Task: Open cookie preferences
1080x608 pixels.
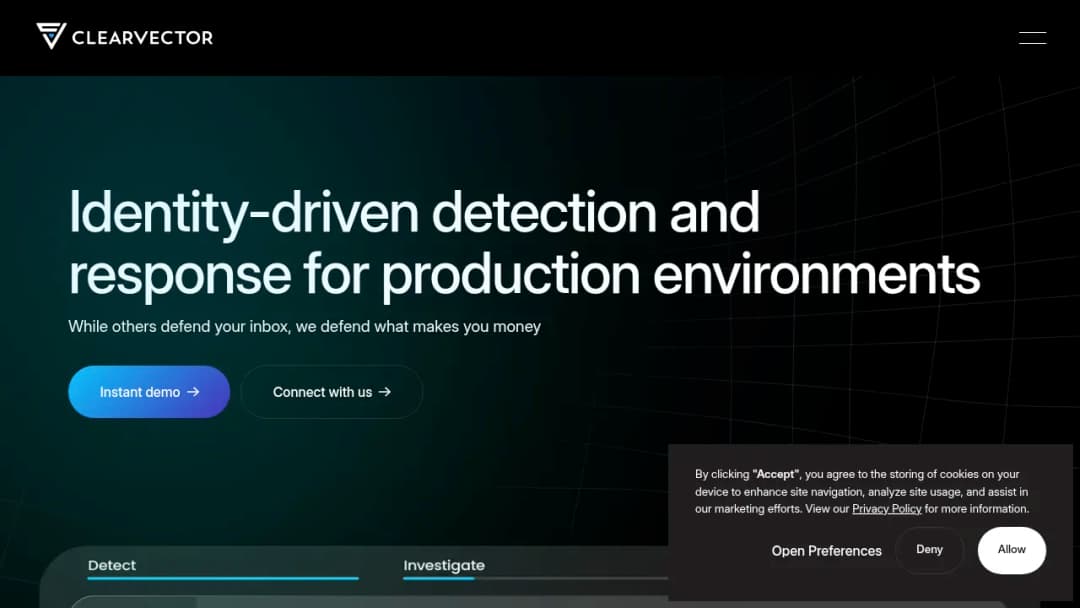Action: (826, 551)
